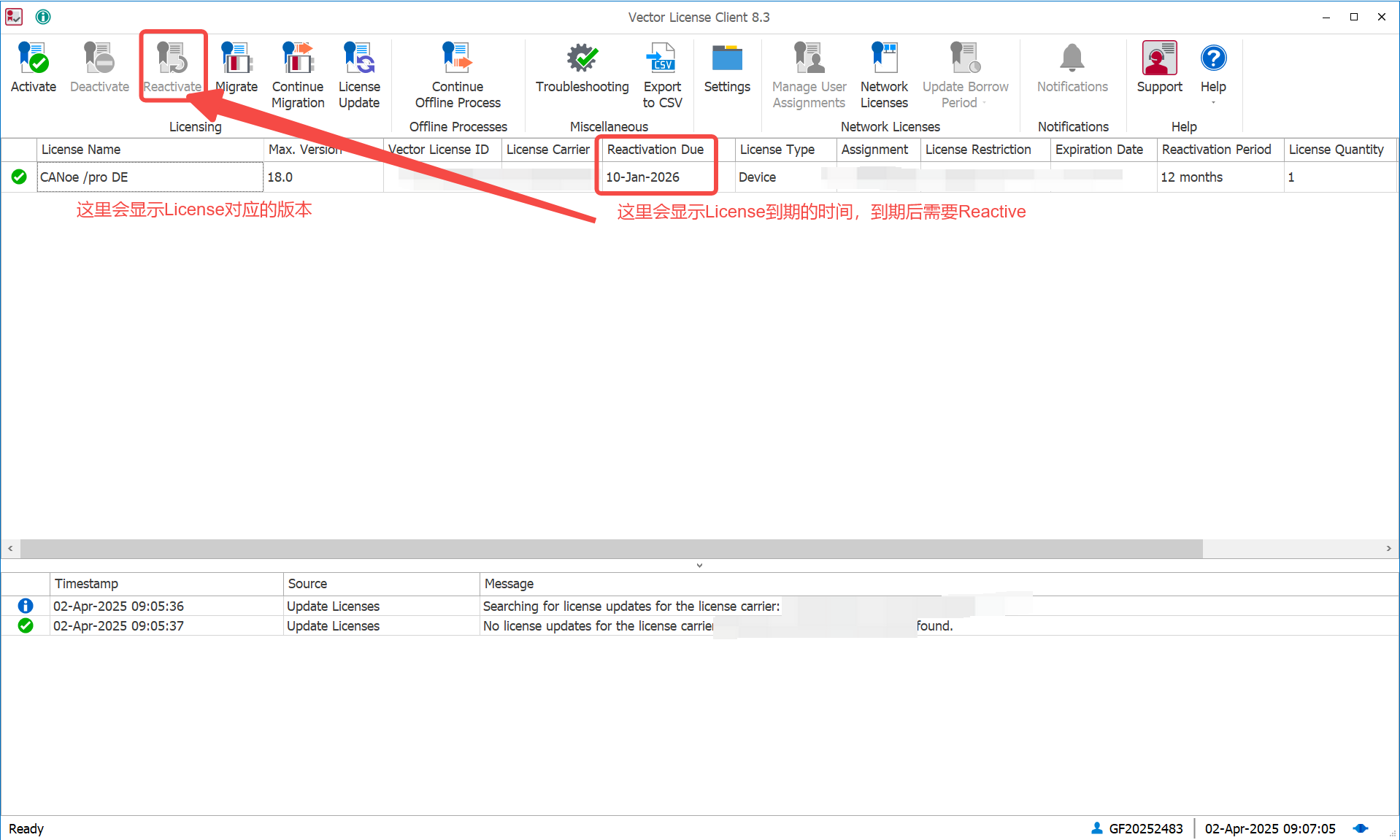Image resolution: width=1400 pixels, height=840 pixels.
Task: Open the Help question-mark icon
Action: [x=1213, y=58]
